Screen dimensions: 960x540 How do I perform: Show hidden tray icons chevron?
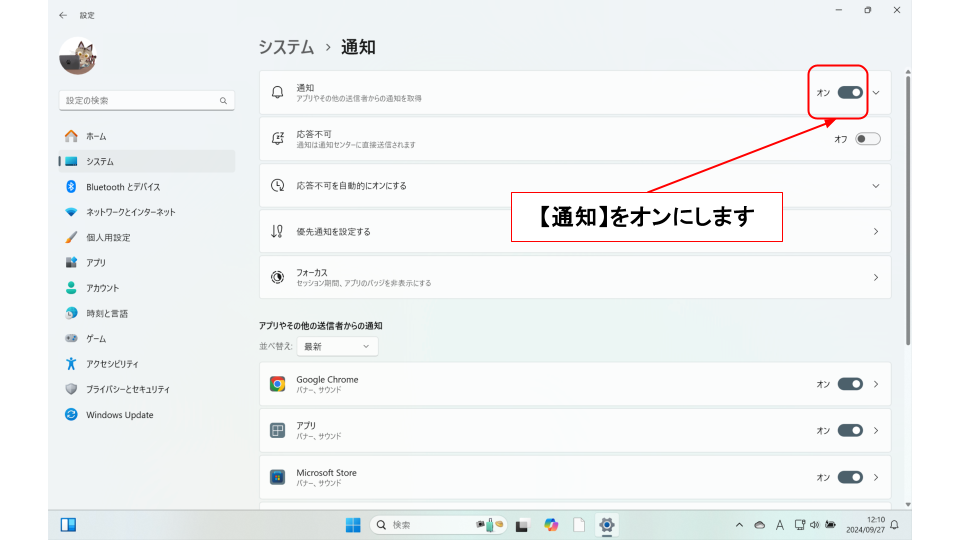click(x=739, y=525)
